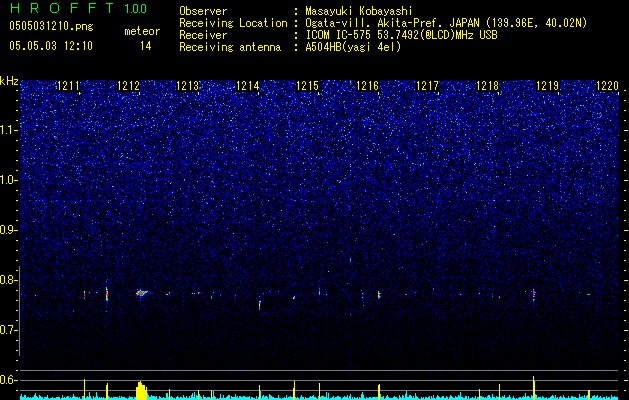The image size is (629, 400).
Task: Select the ICOM IC-575 receiver description
Action: click(x=401, y=35)
